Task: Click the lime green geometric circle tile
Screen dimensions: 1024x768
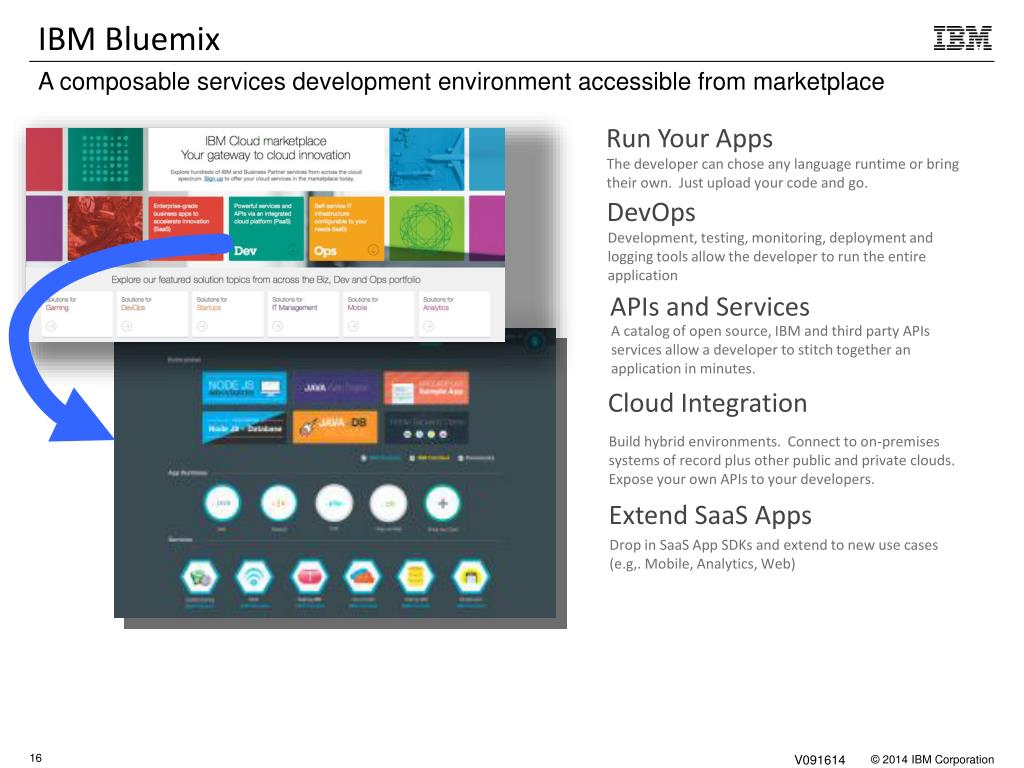Action: [x=426, y=228]
